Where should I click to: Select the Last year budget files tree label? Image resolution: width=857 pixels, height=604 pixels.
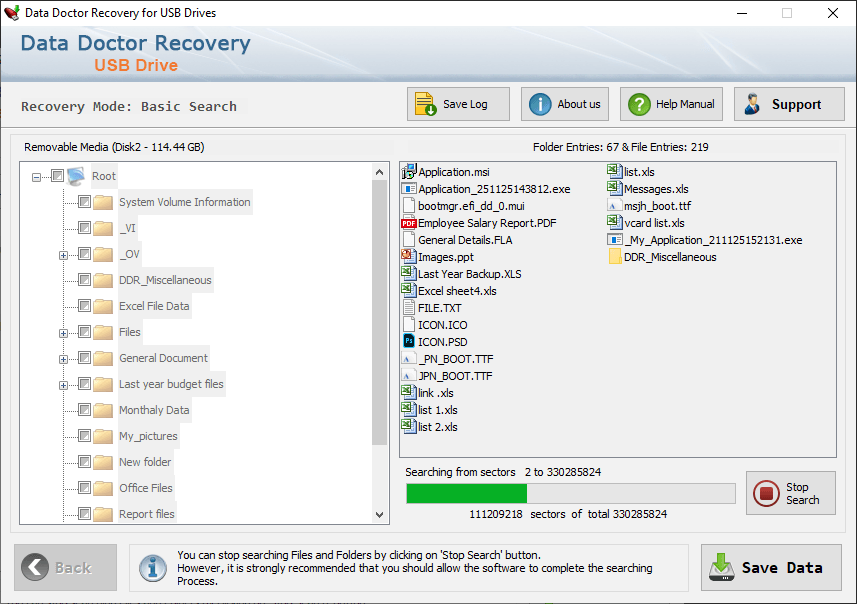coord(171,384)
